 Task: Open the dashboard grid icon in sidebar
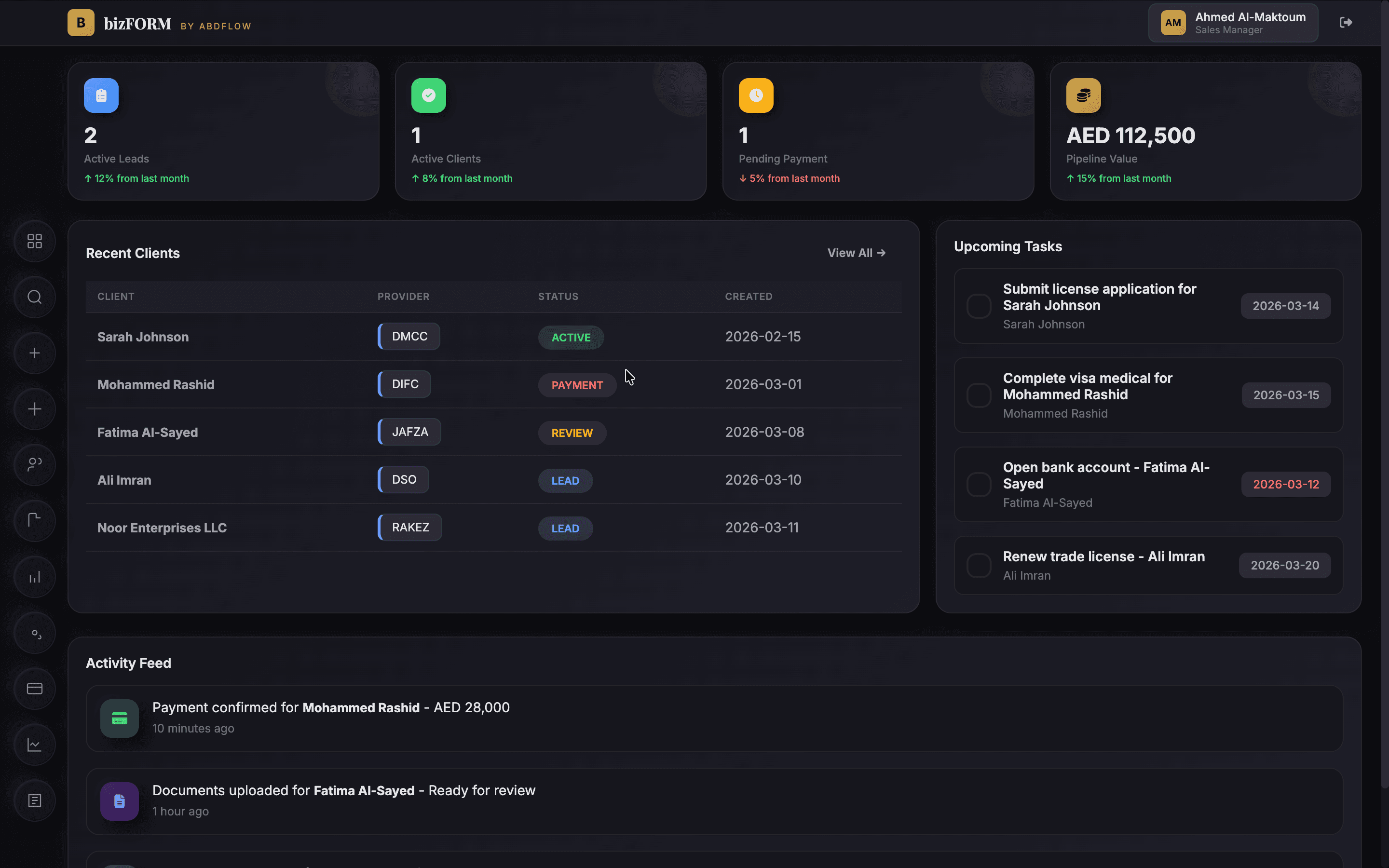tap(34, 241)
